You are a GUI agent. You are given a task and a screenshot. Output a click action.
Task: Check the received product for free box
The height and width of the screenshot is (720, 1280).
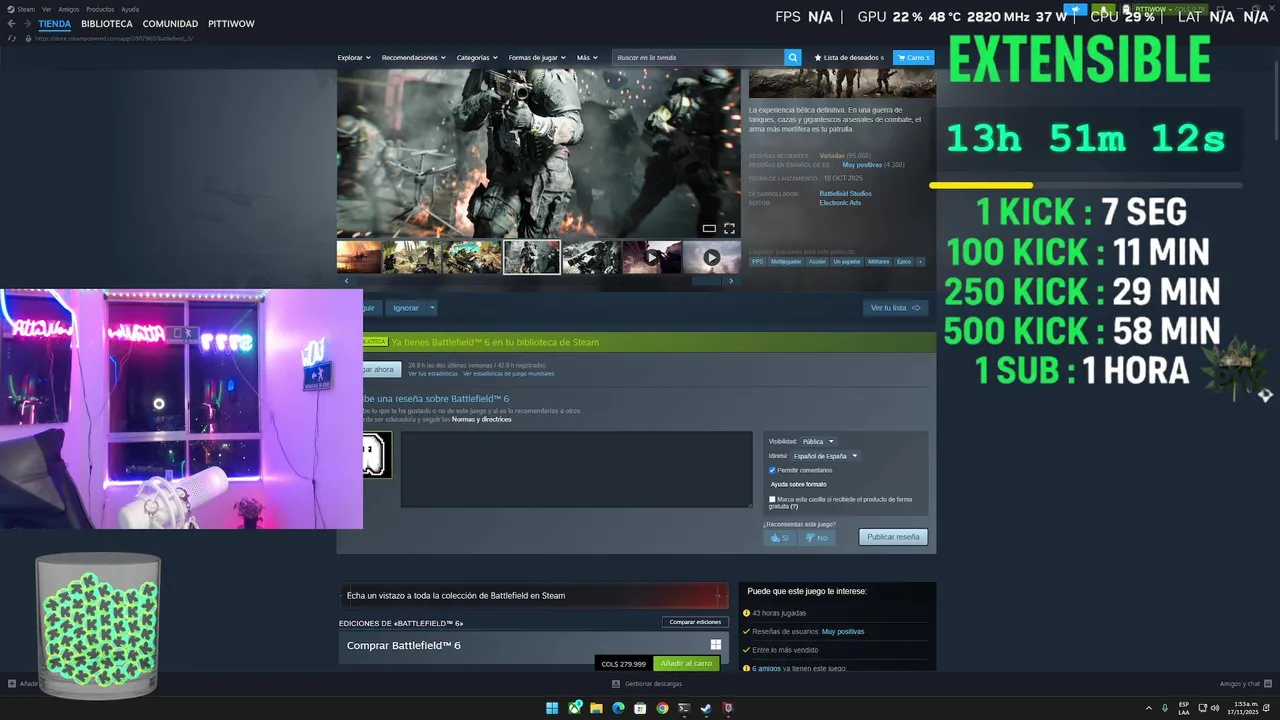(772, 499)
